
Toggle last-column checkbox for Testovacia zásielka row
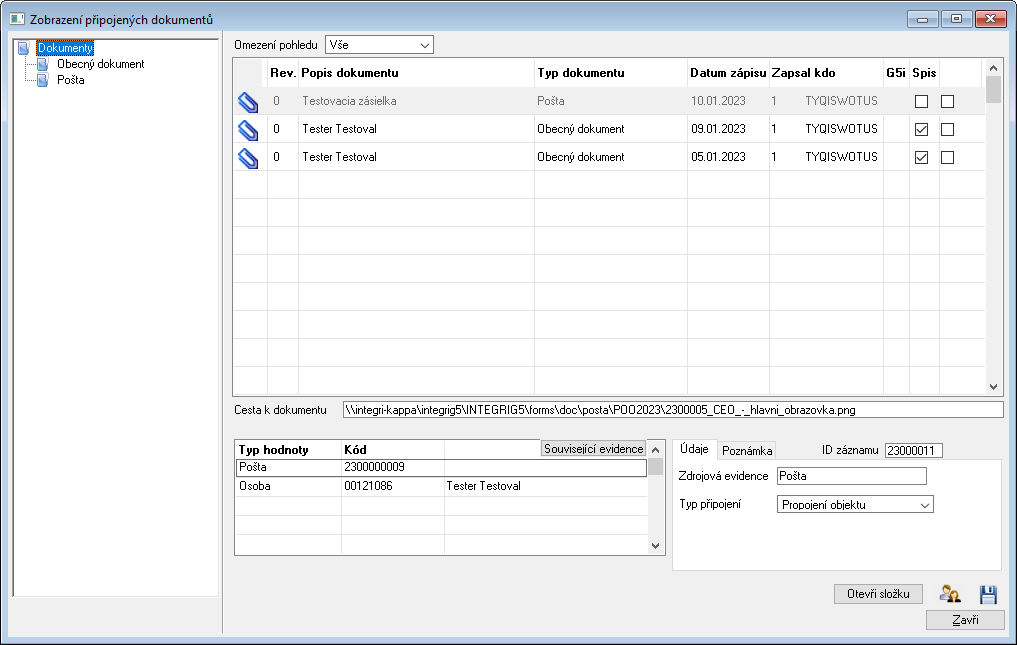pos(948,101)
